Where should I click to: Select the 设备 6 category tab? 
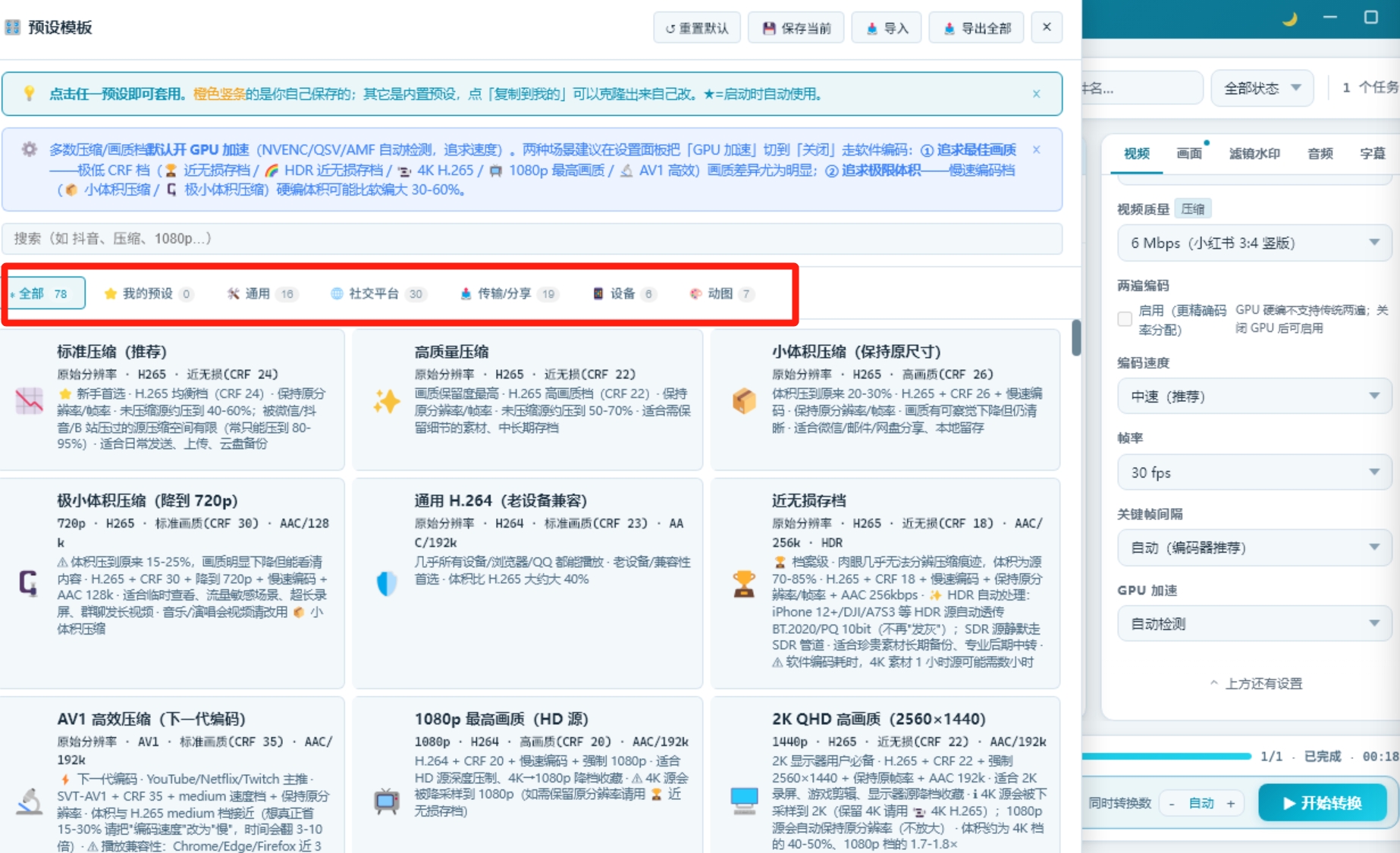click(624, 293)
